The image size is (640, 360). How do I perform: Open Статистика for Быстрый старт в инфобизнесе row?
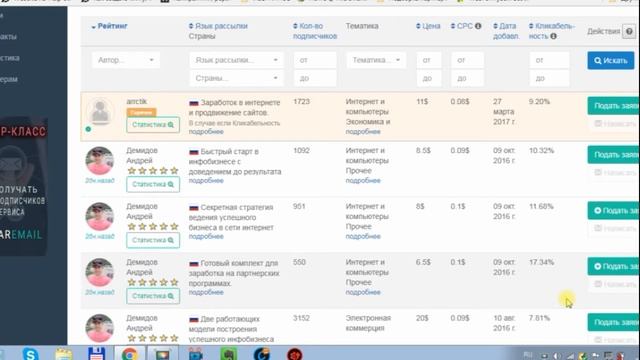click(153, 184)
